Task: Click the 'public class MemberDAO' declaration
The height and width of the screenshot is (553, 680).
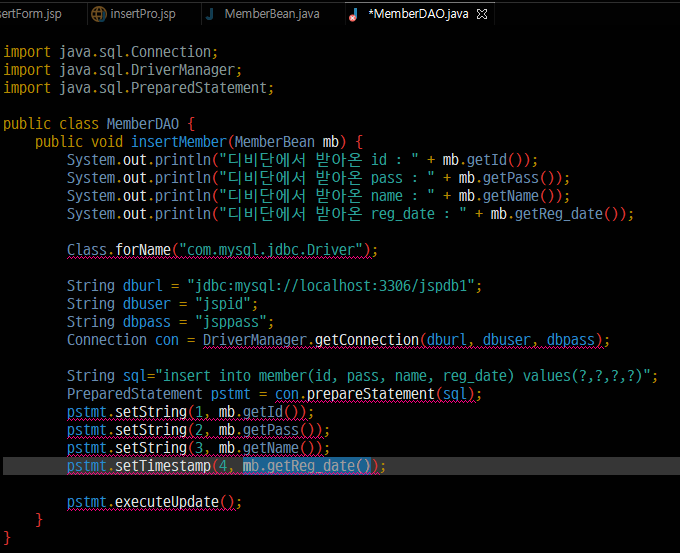Action: [91, 124]
